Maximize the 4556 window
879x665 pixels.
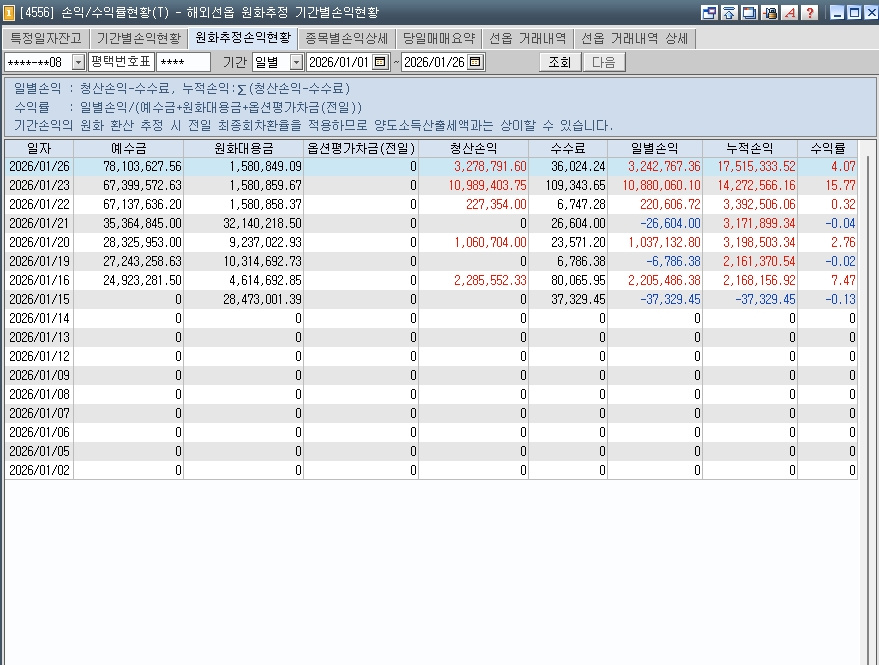tap(854, 12)
